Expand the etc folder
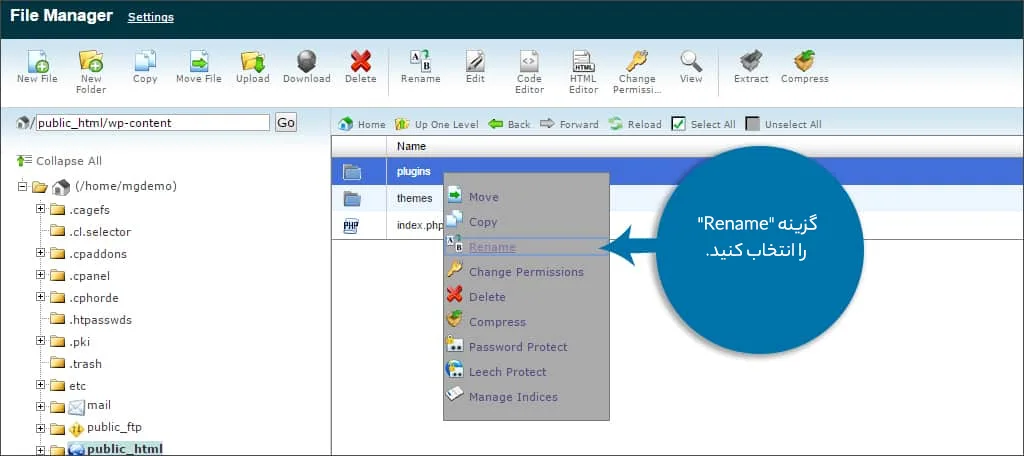The width and height of the screenshot is (1024, 456). pos(40,385)
